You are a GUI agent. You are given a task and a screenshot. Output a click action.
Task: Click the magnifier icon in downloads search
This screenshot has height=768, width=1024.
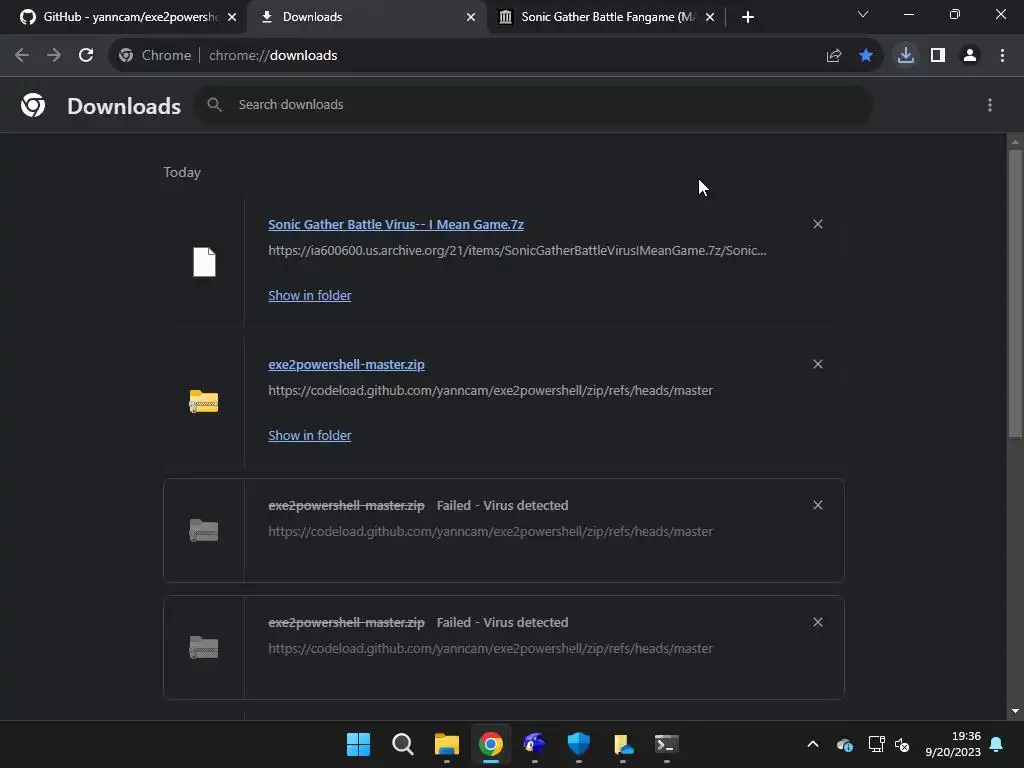(214, 104)
